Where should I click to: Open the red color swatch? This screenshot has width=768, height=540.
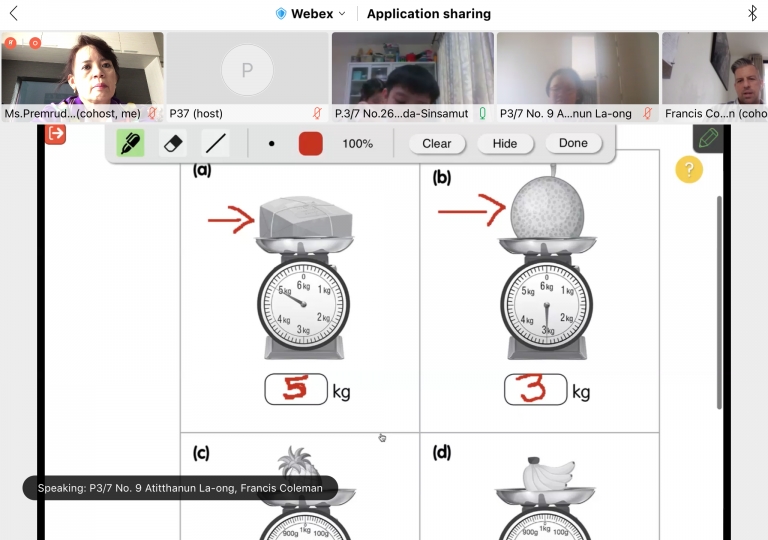(x=311, y=144)
